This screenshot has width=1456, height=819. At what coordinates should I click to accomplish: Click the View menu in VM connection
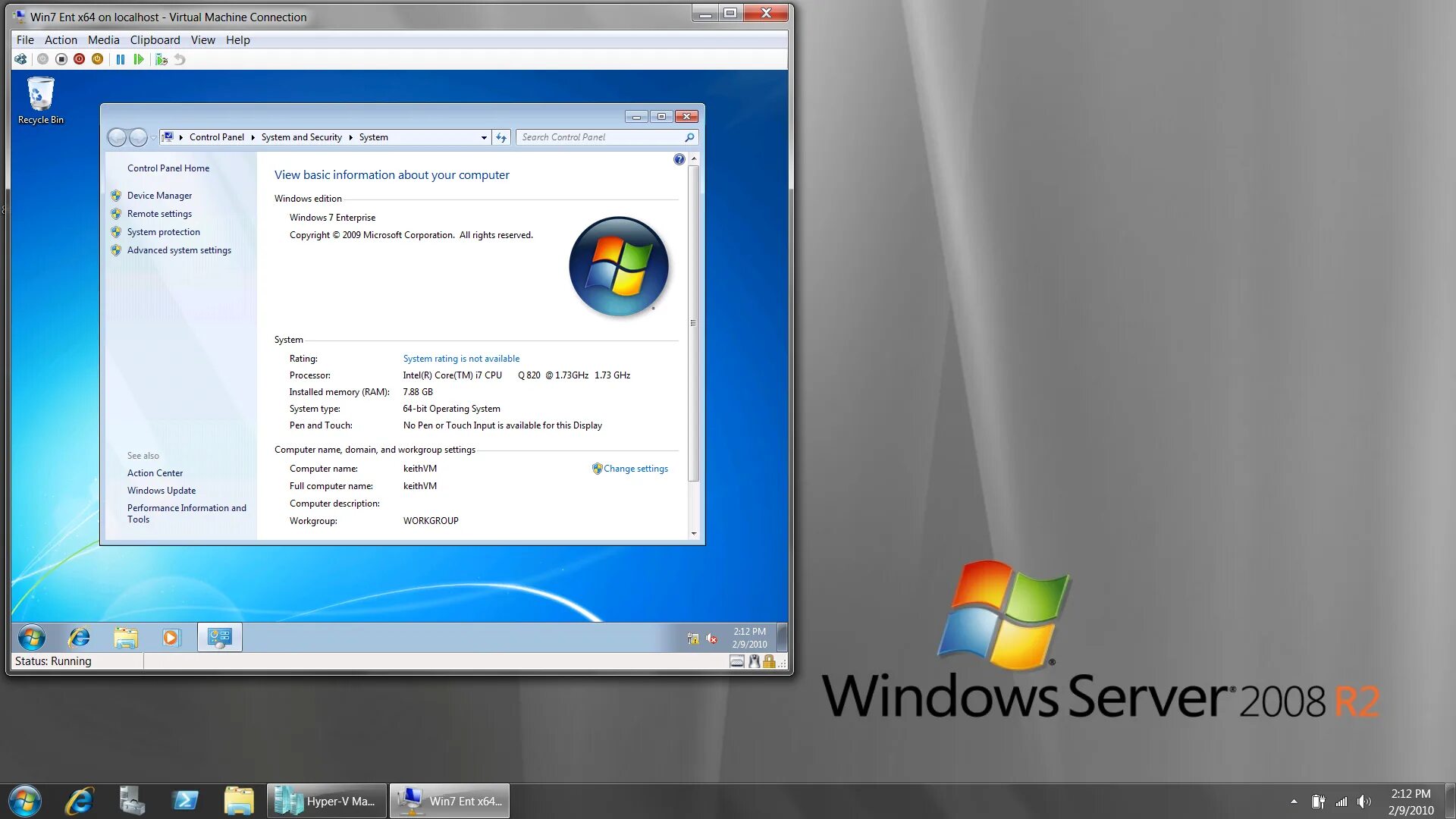click(x=202, y=40)
